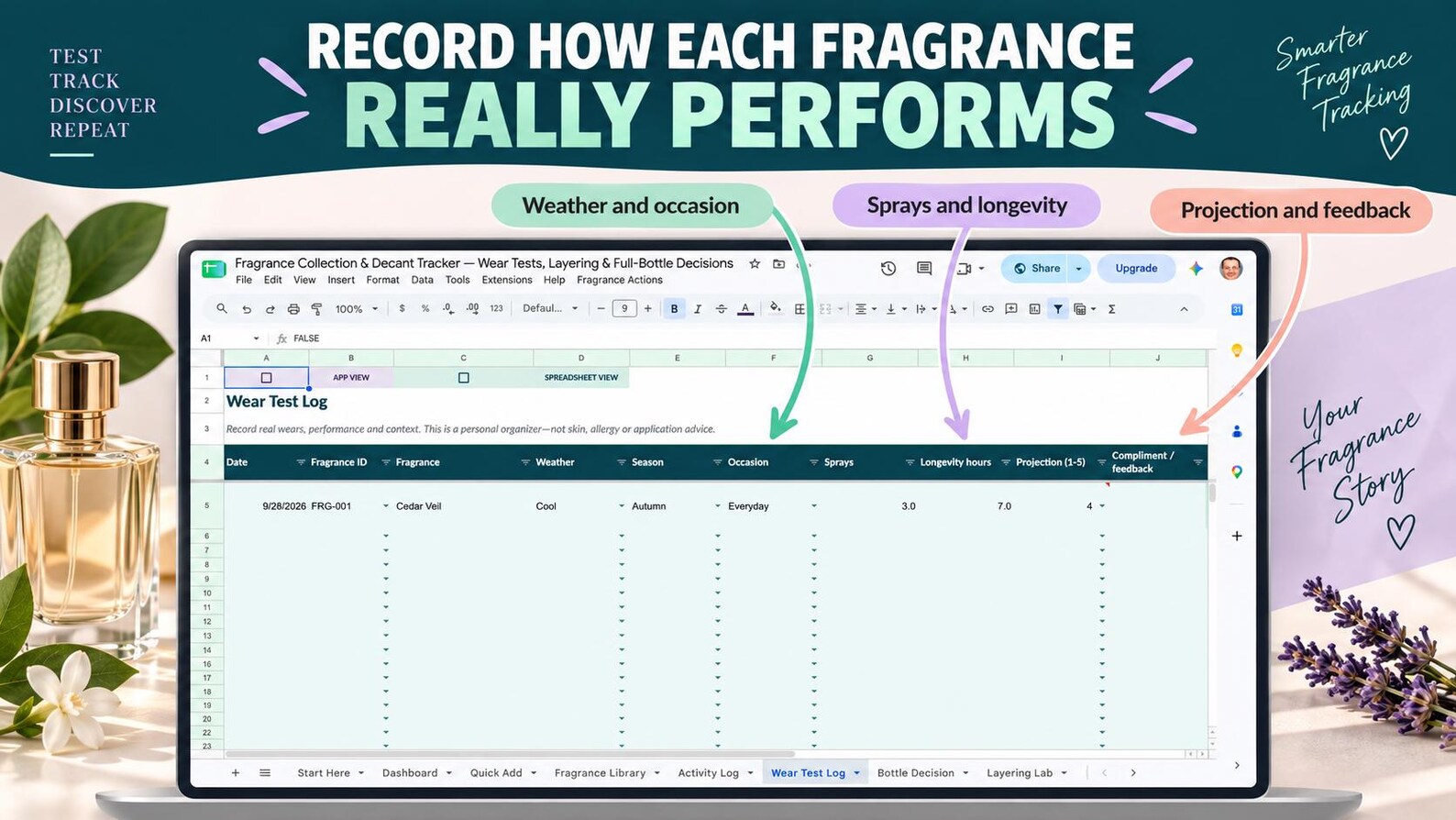Select the Cedar Veil fragrance cell
The image size is (1456, 820).
[463, 506]
